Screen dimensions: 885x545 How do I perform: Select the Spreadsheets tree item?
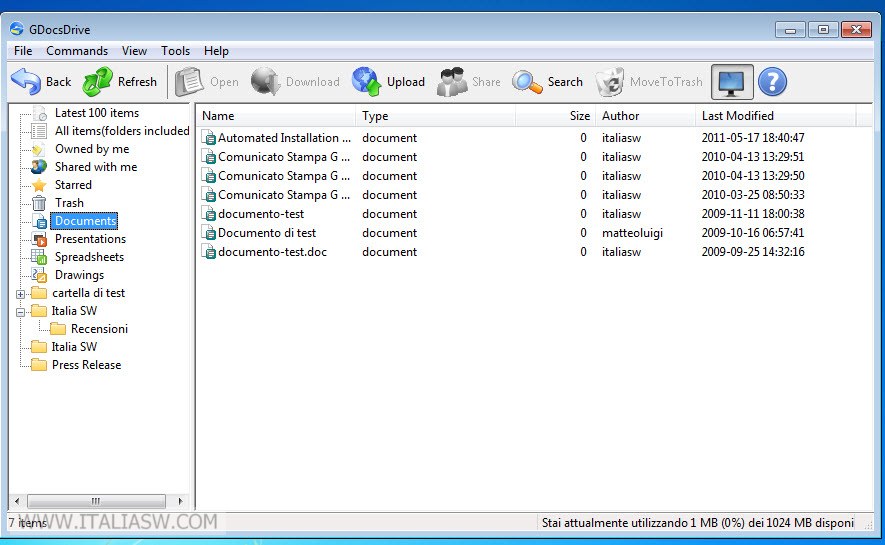point(89,257)
